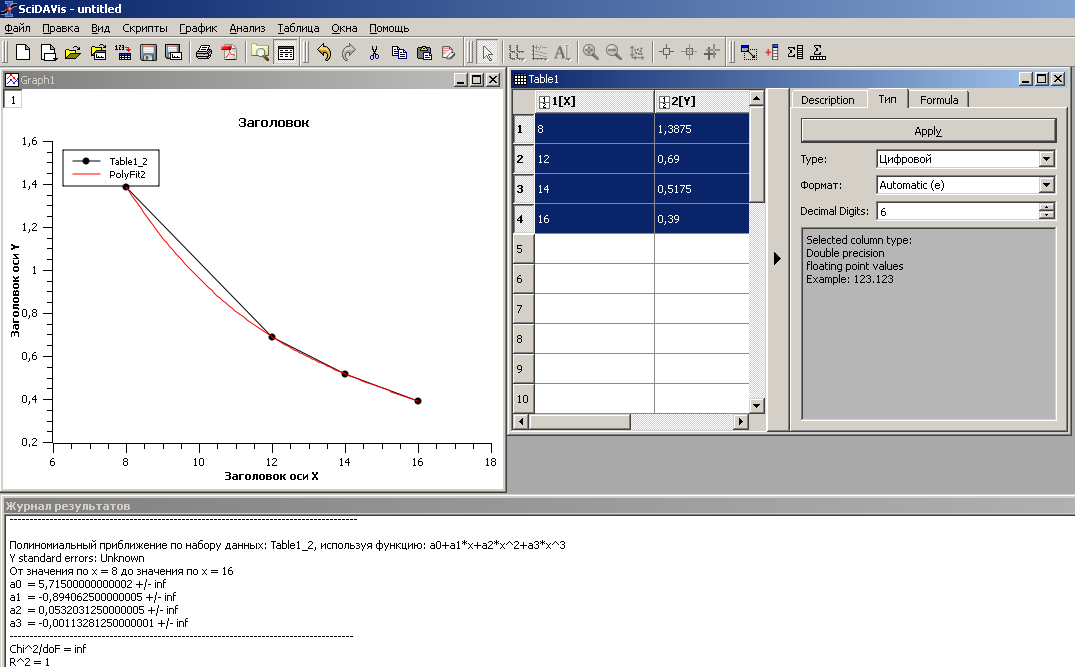Toggle the Project Explorer icon
Viewport: 1075px width, 667px height.
point(260,52)
